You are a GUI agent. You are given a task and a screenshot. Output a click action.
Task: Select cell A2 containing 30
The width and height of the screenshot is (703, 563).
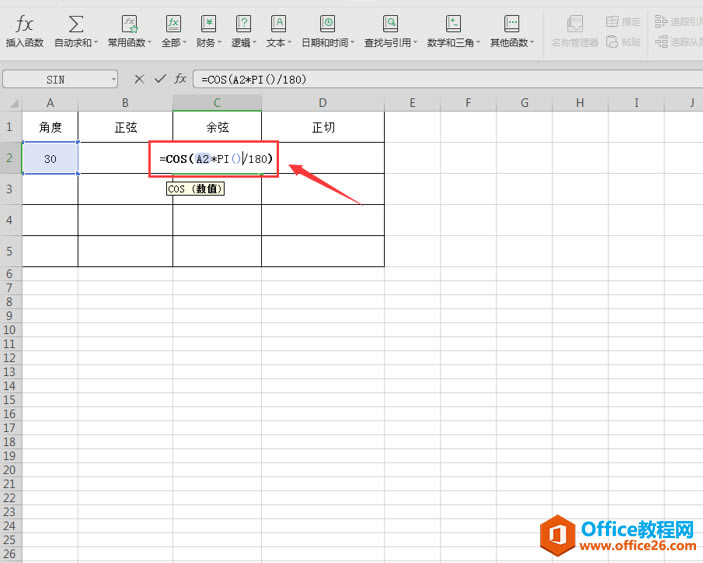[50, 158]
